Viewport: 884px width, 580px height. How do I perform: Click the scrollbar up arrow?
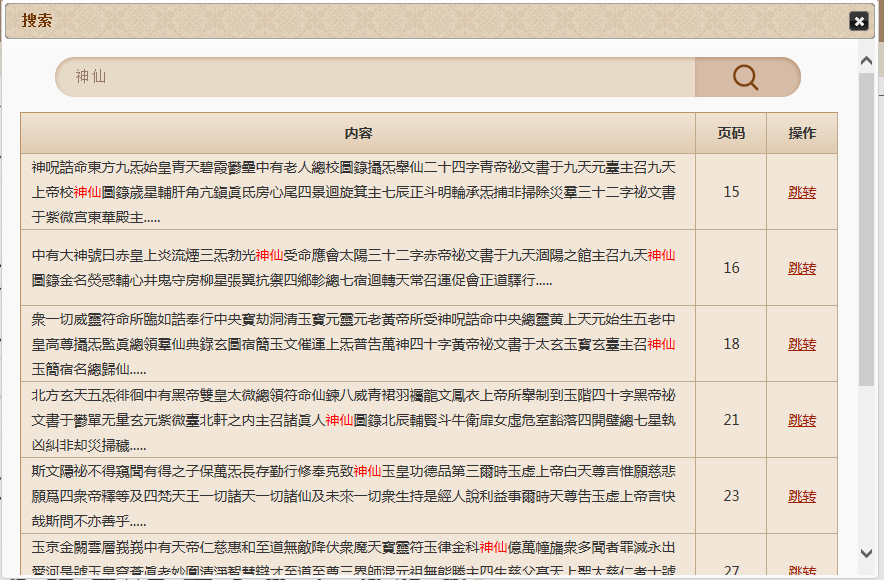[x=866, y=60]
